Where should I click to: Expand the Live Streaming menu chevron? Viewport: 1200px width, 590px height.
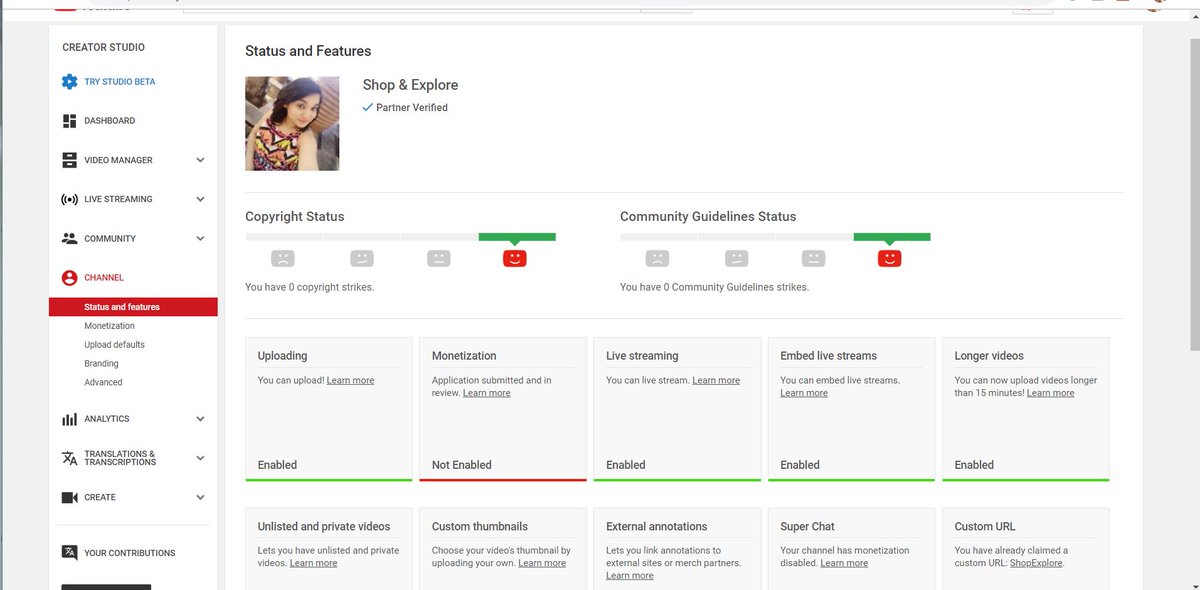click(x=200, y=199)
